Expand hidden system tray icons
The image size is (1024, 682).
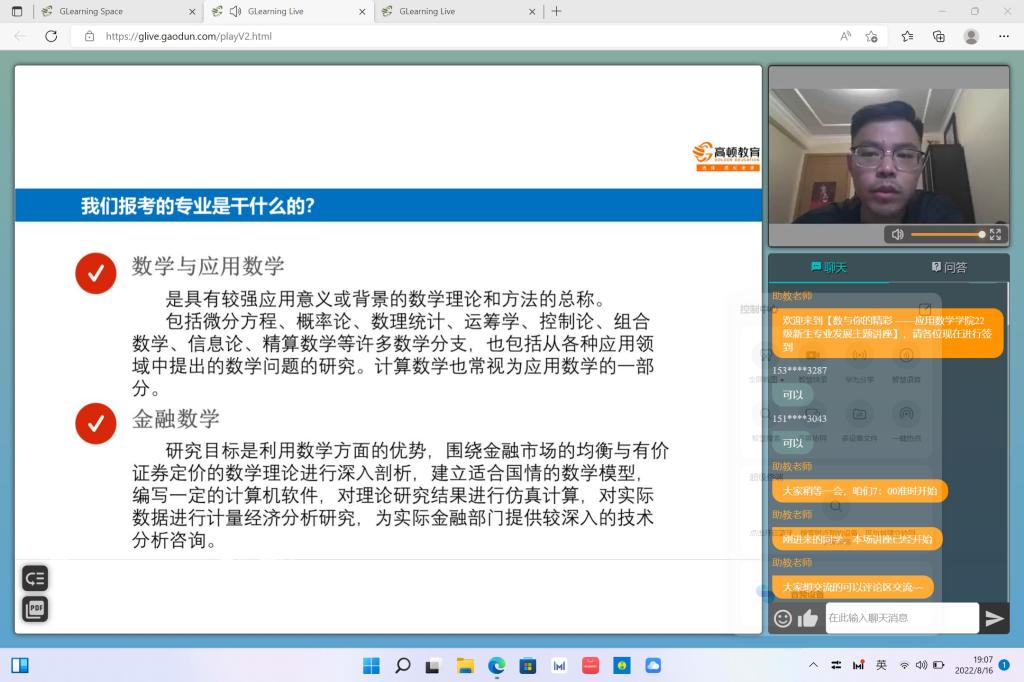click(x=813, y=665)
